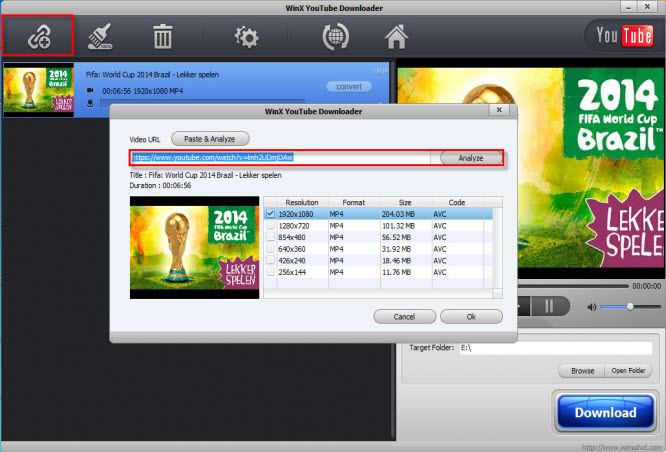The width and height of the screenshot is (666, 452).
Task: Click the convert button on the download item
Action: 349,87
